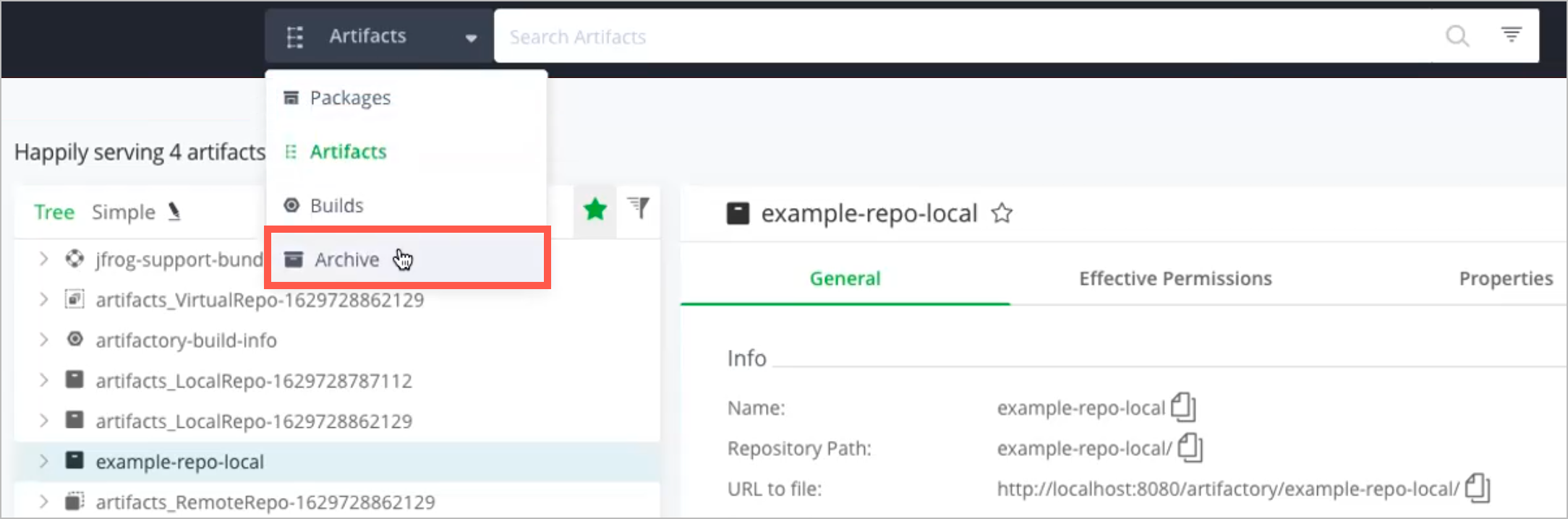
Task: Click the Builds circular icon
Action: [x=291, y=206]
